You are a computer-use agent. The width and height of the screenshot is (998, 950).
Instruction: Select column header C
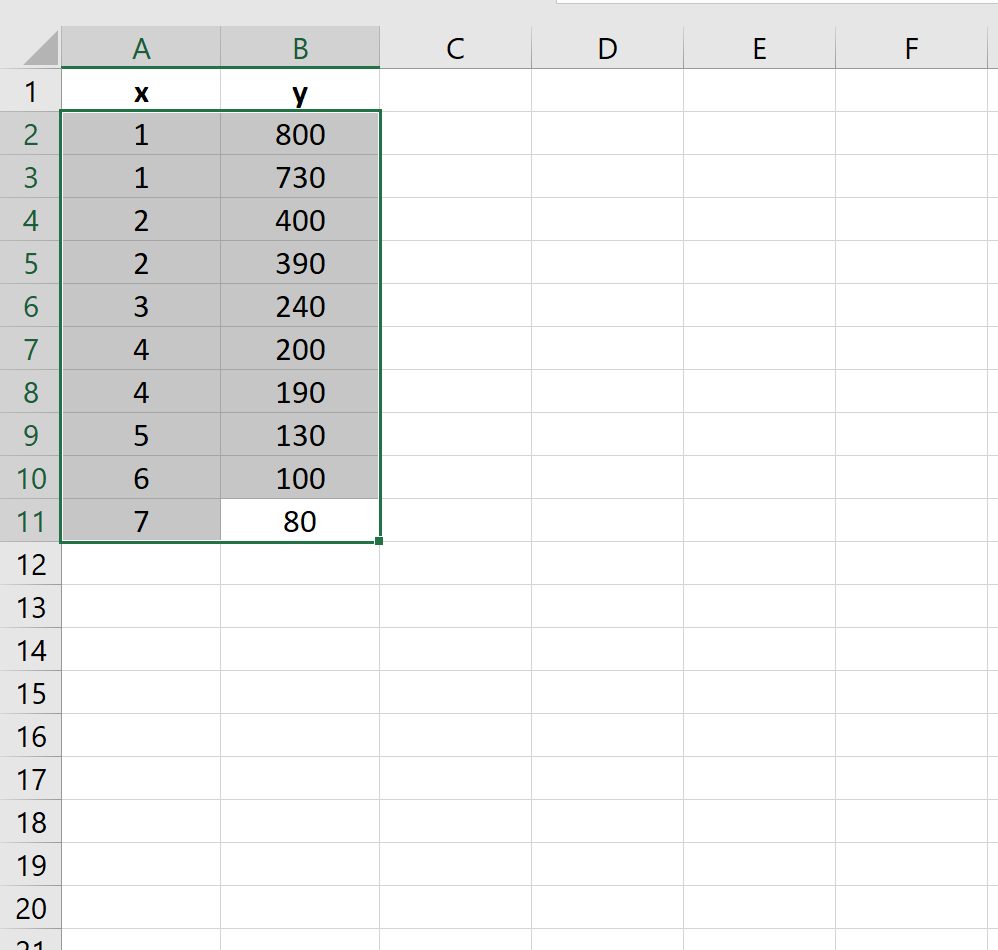coord(455,47)
